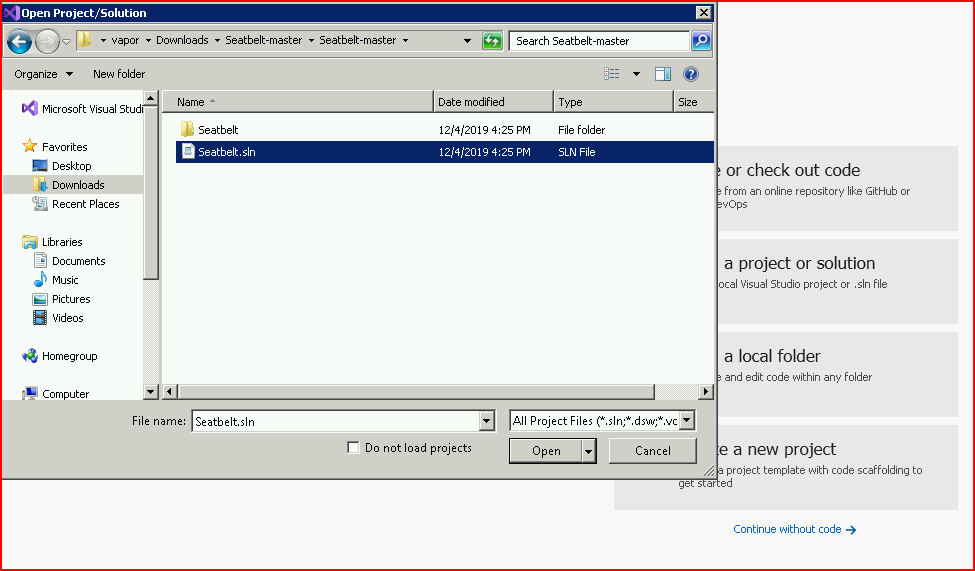Click the horizontal scrollbar thumb in file list
Screen dimensions: 975x571
click(416, 392)
